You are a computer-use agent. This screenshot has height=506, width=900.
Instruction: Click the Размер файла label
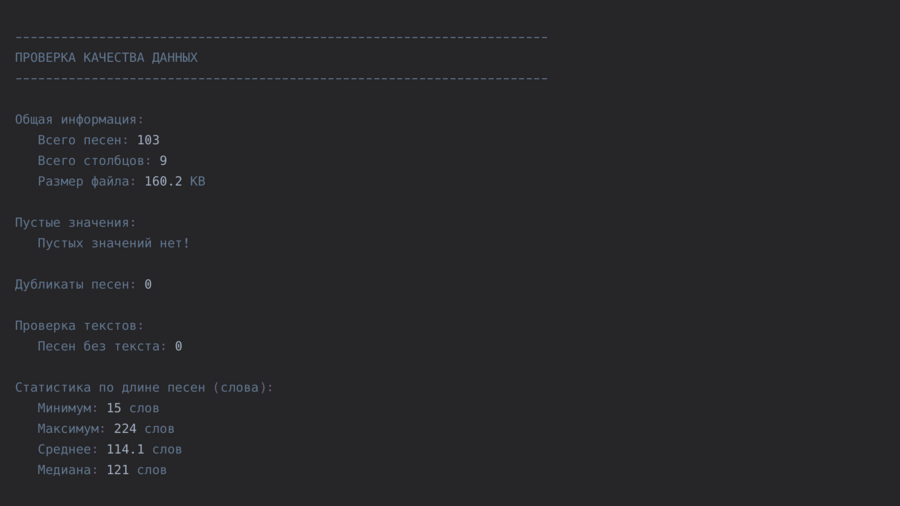pos(87,182)
